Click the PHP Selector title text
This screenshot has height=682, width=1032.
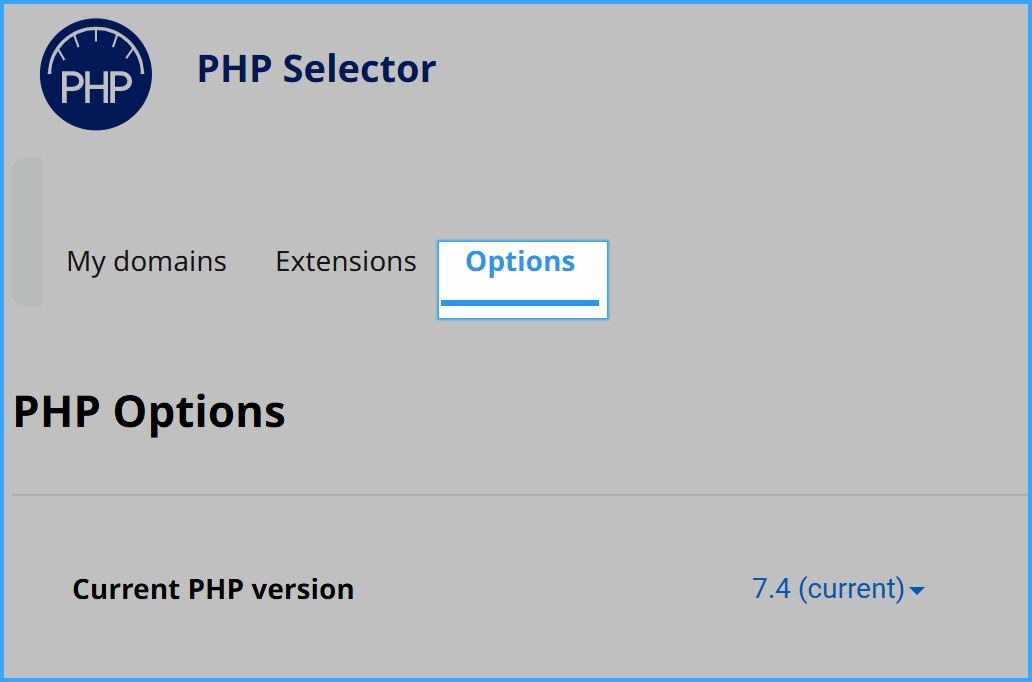317,68
